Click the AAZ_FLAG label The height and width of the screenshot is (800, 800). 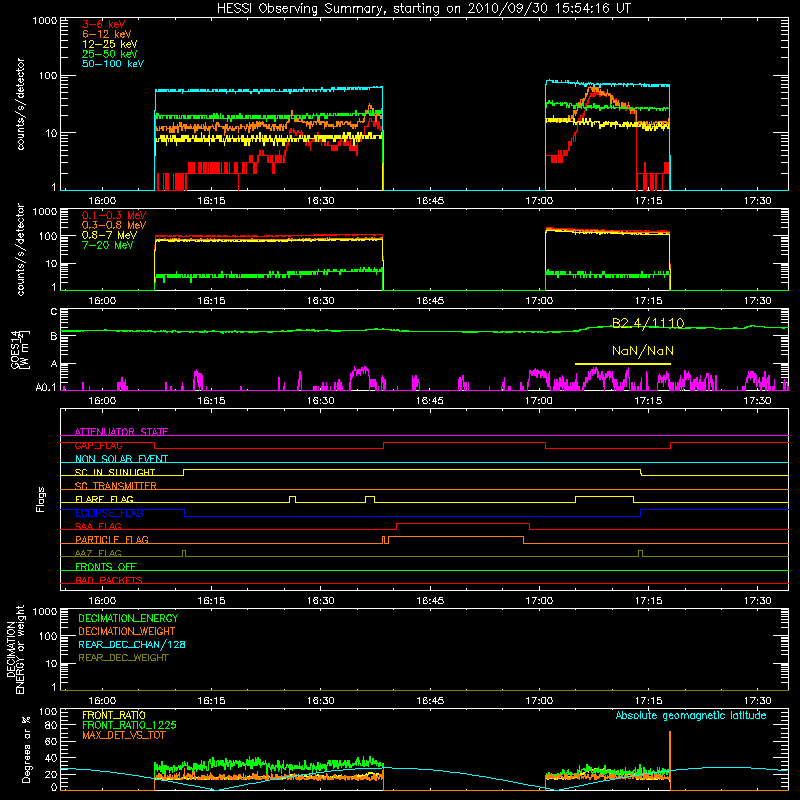coord(98,553)
